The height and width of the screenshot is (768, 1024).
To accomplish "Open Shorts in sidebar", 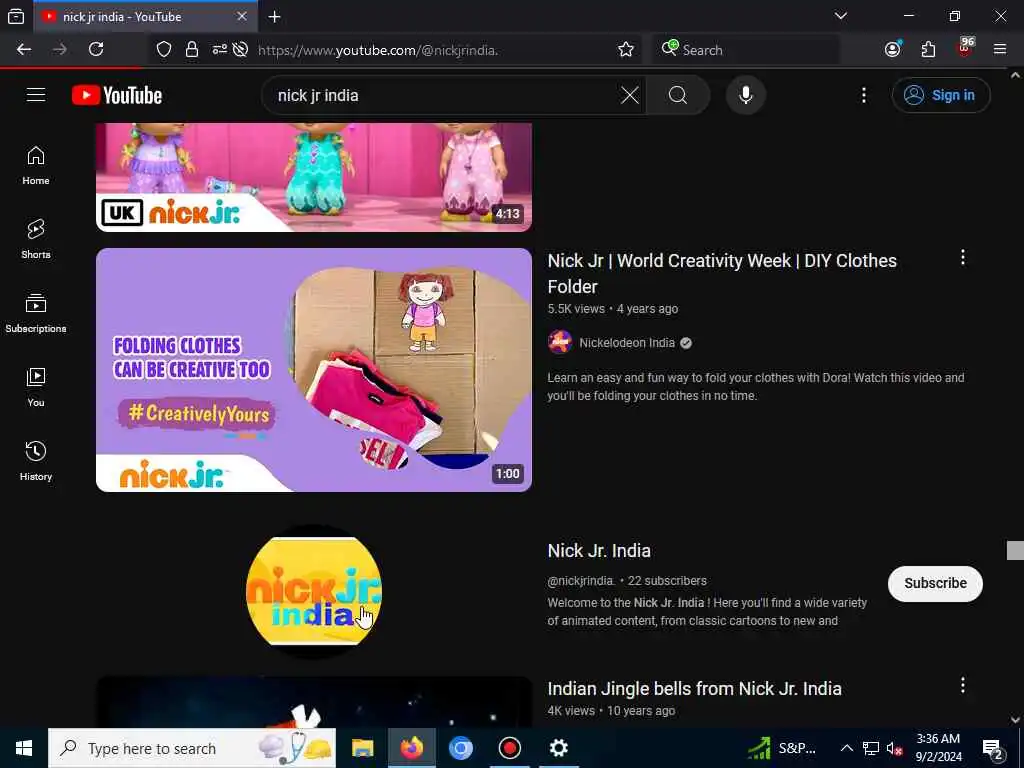I will [x=36, y=240].
